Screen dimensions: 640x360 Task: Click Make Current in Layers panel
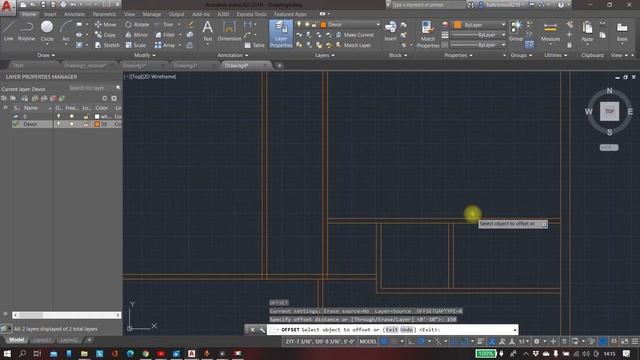(355, 35)
